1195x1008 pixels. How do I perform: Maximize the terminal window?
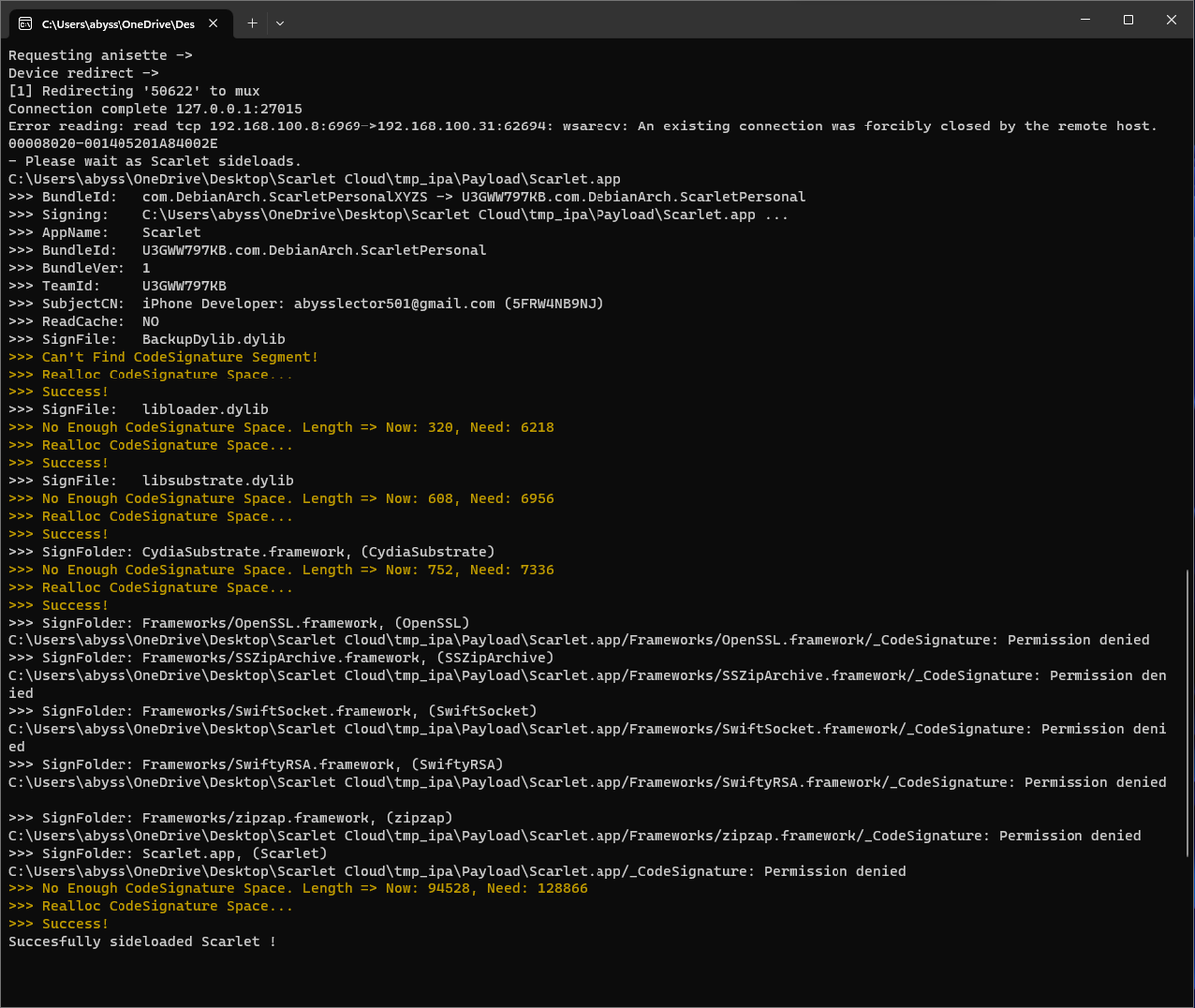(1128, 19)
